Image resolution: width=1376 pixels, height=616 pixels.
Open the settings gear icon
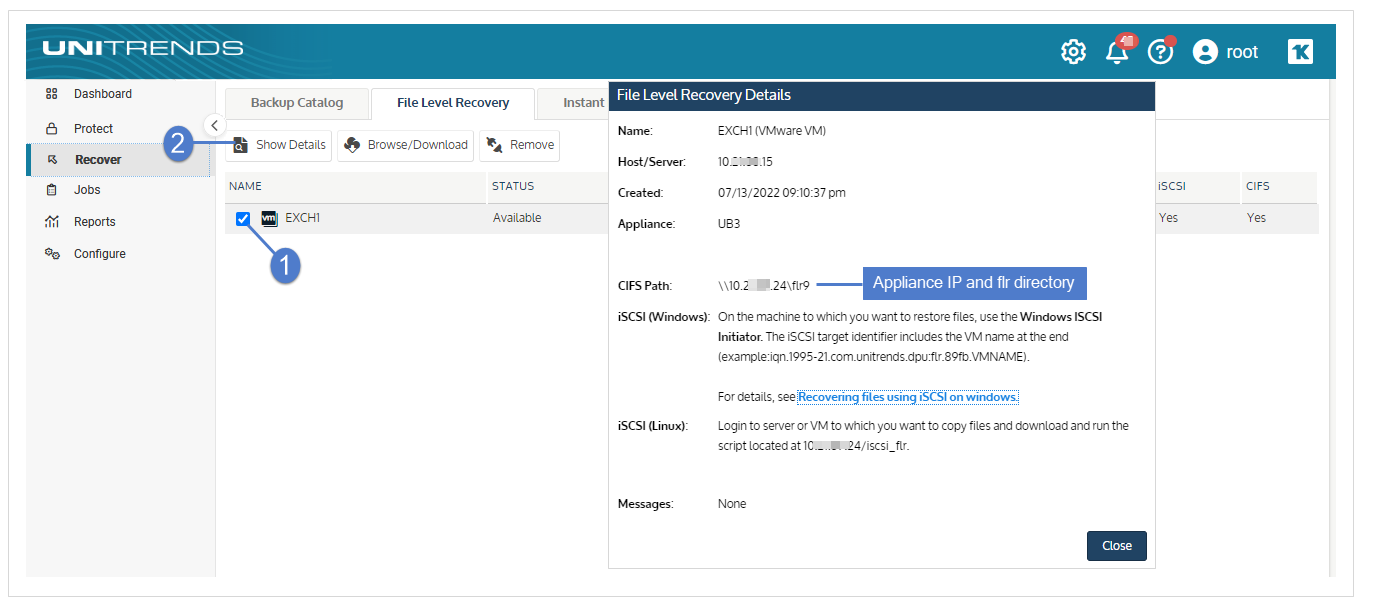point(1073,52)
